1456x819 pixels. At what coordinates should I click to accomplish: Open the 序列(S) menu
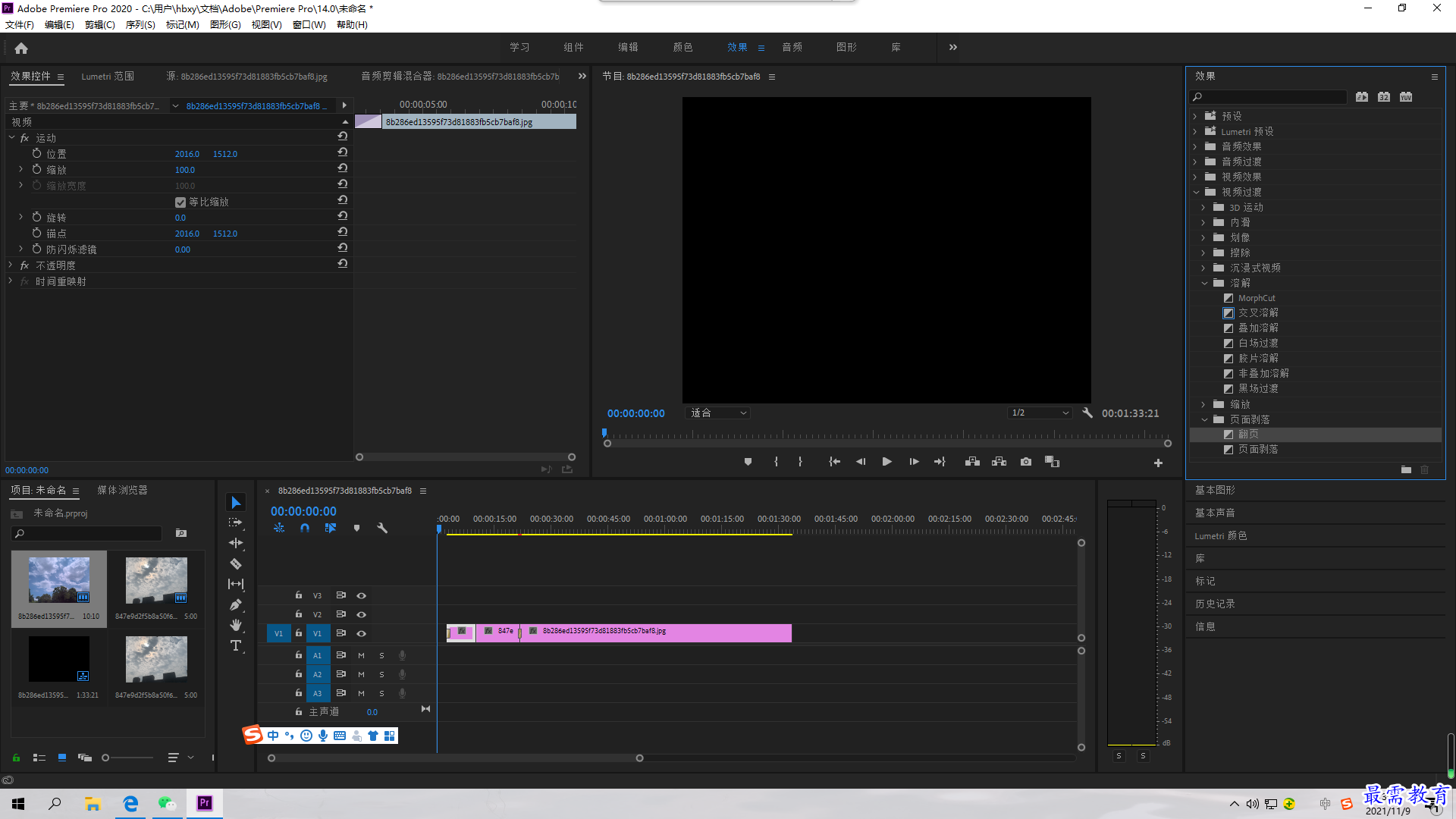tap(140, 25)
